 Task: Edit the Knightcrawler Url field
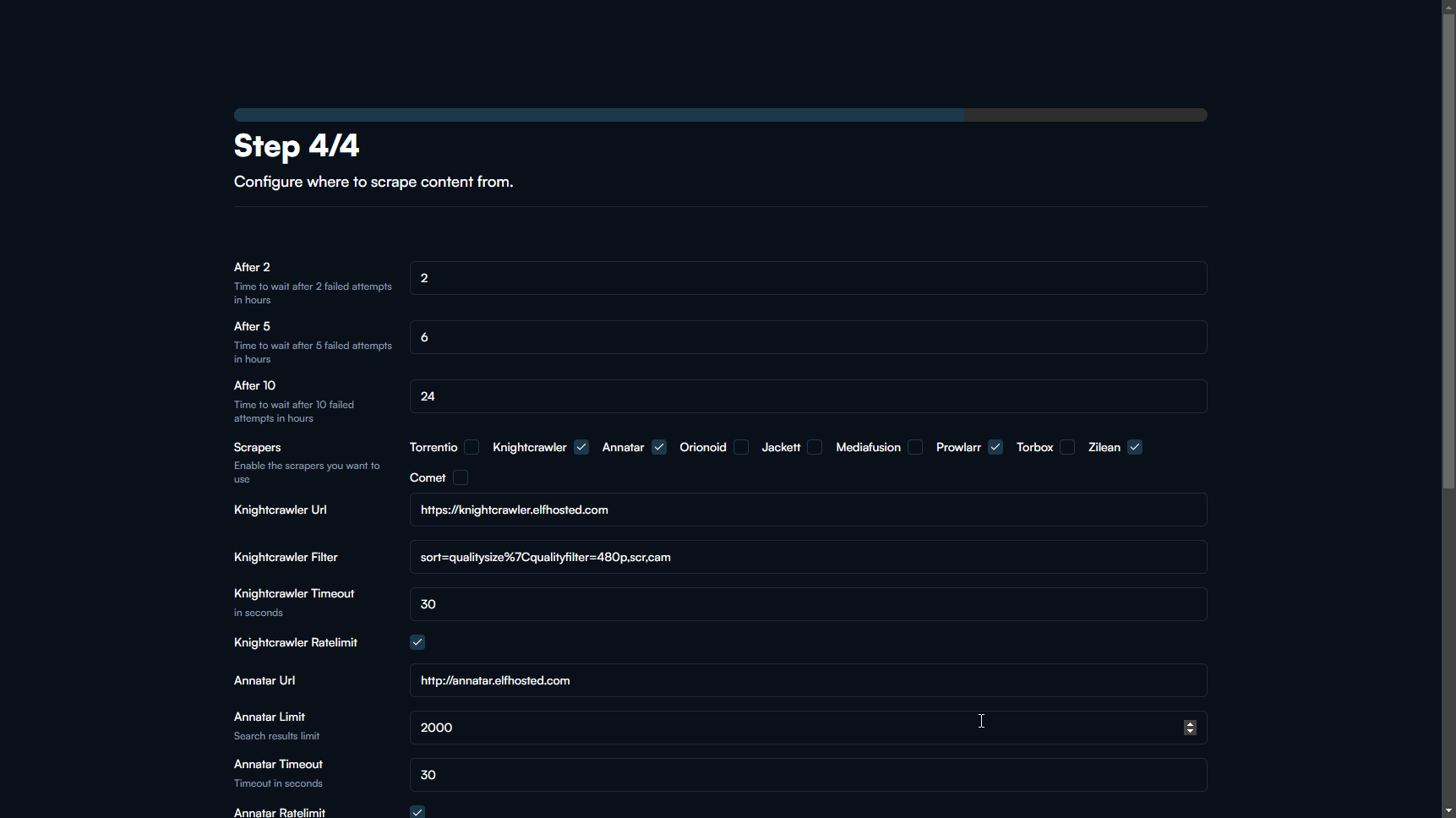808,510
